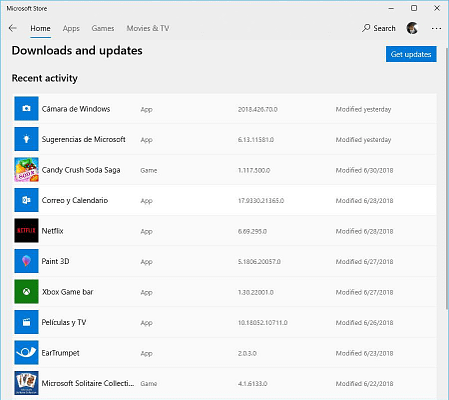Screen dimensions: 449x400
Task: Go back with the back arrow
Action: (13, 28)
